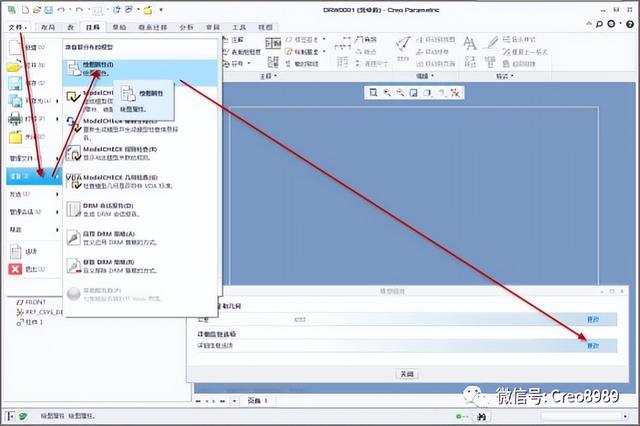
Task: Expand the 帮助 submenu in File menu
Action: coord(33,230)
